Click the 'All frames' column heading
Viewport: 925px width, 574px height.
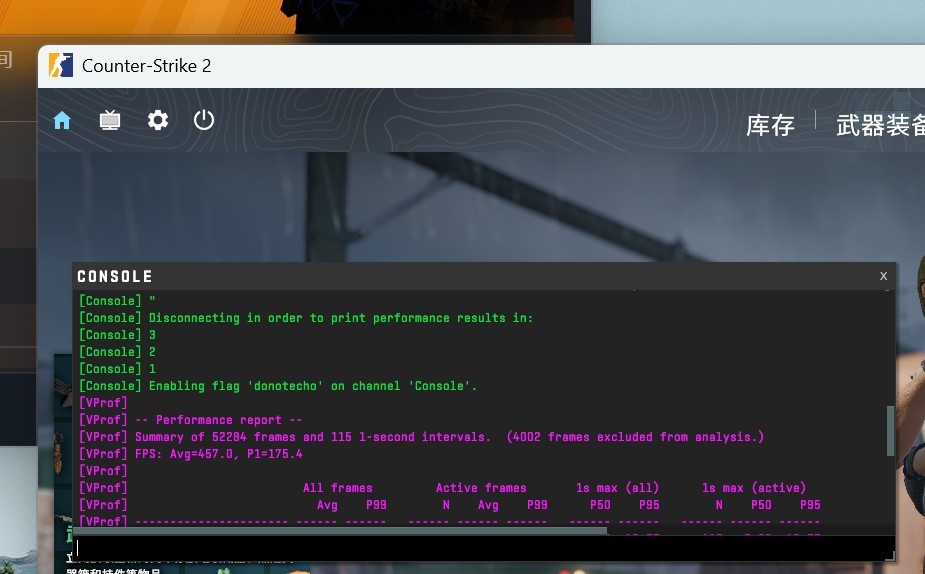click(337, 488)
